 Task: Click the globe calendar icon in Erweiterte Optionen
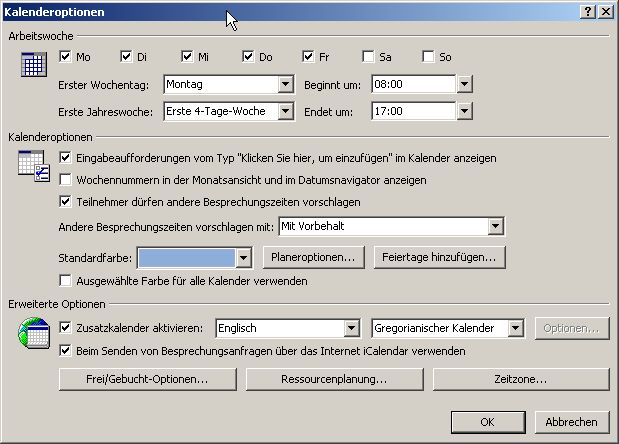(34, 337)
